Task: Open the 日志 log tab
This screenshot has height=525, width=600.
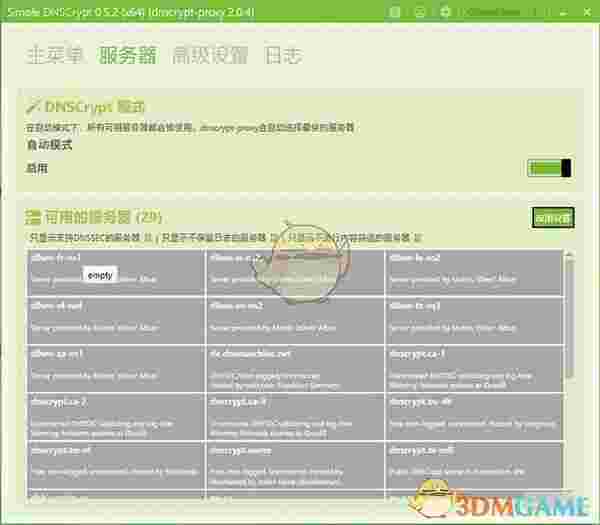Action: click(284, 55)
